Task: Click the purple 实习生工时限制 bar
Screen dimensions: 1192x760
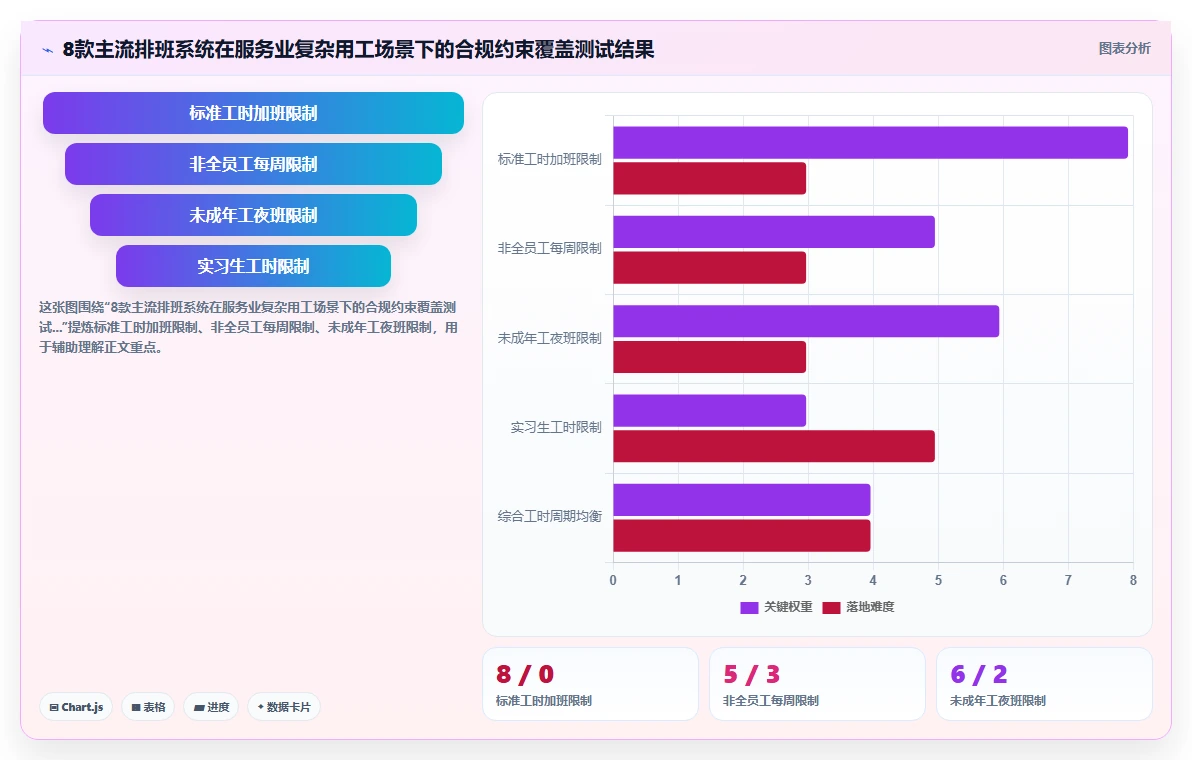Action: coord(709,410)
